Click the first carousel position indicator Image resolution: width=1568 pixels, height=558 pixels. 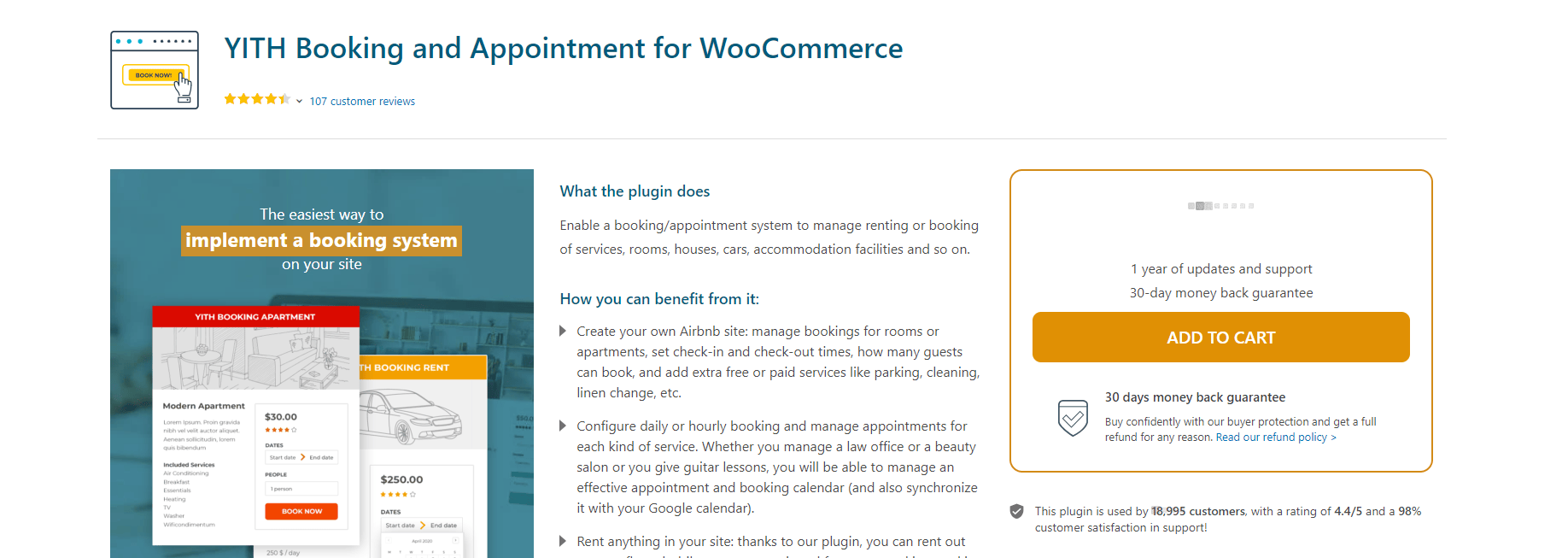pos(1191,205)
